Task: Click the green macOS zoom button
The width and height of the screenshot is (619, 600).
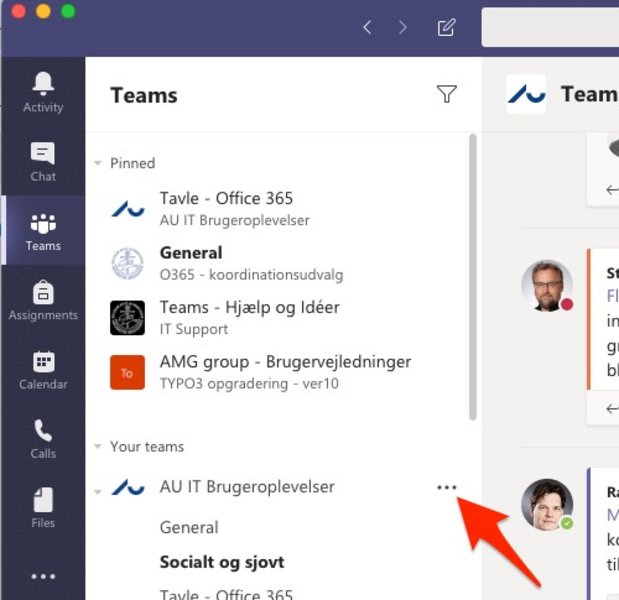Action: (68, 11)
